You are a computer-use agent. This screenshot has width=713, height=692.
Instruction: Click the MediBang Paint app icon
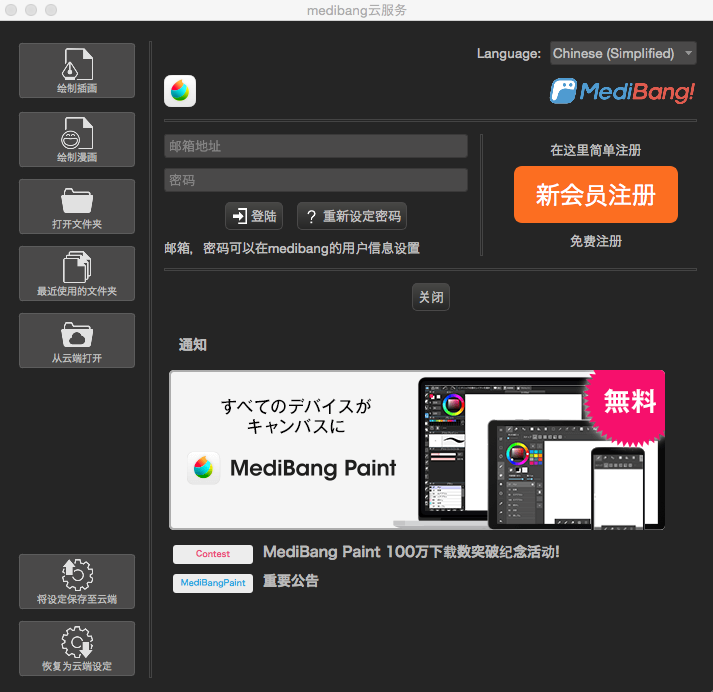180,91
